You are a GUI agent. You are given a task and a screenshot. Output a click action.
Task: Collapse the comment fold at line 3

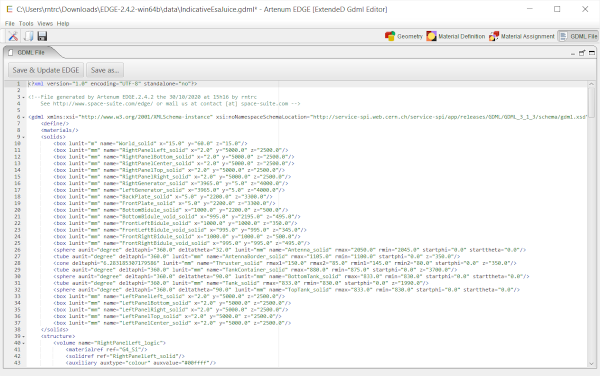(x=24, y=97)
